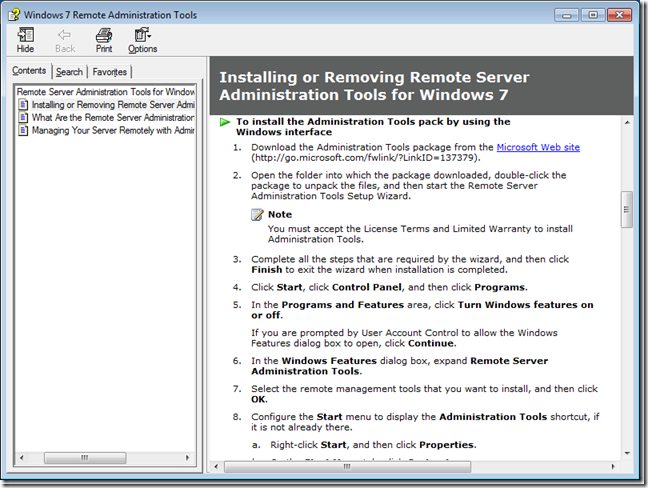Click bold 'Properties' in step a

(x=446, y=445)
